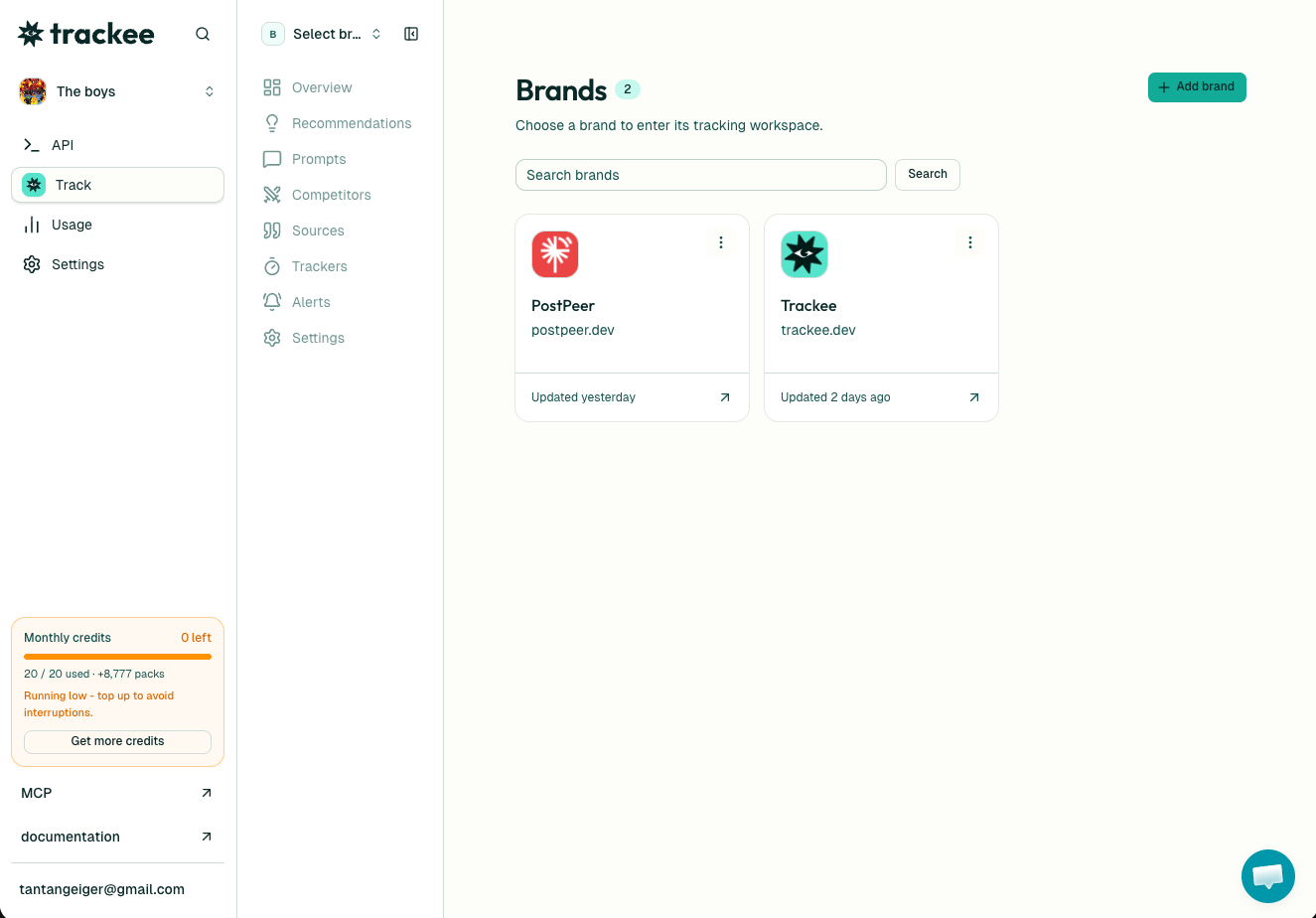This screenshot has width=1316, height=918.
Task: Click the postpeer.dev domain text
Action: pos(573,330)
